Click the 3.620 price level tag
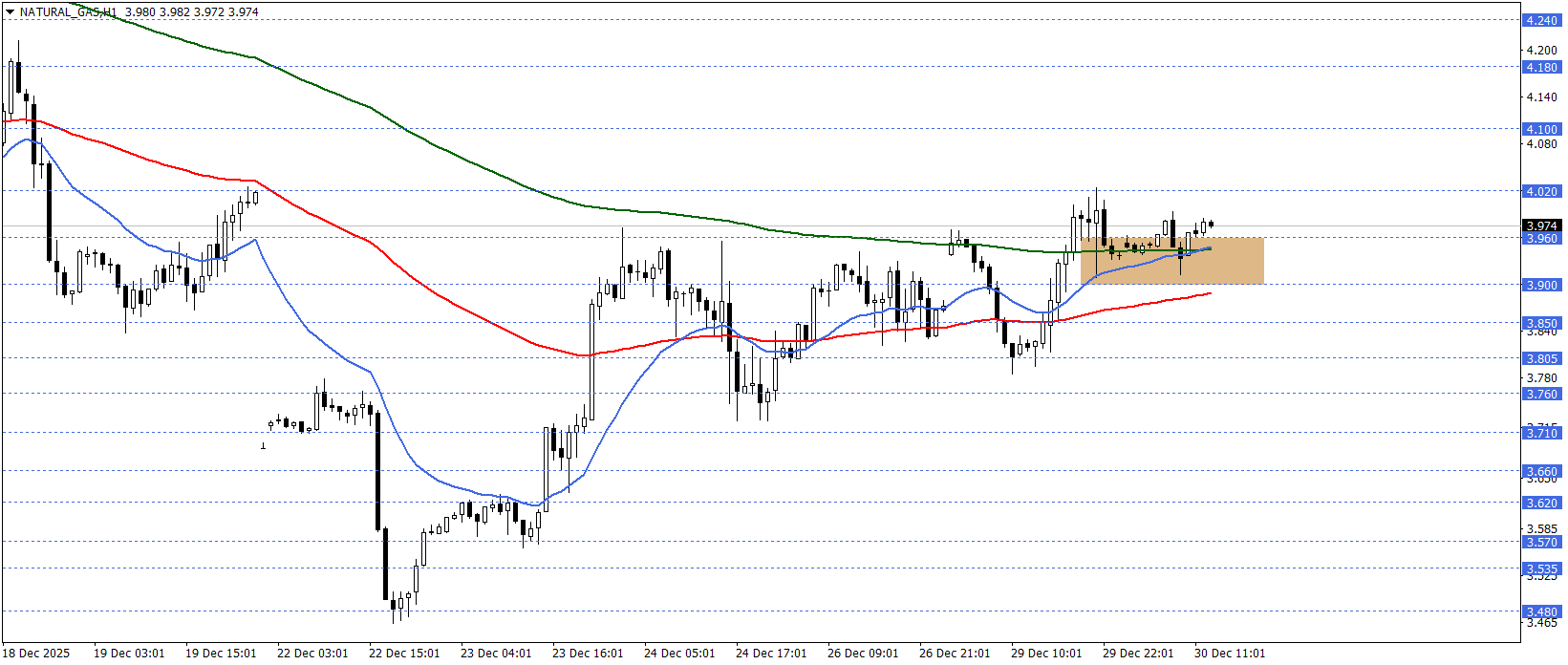 tap(1541, 503)
